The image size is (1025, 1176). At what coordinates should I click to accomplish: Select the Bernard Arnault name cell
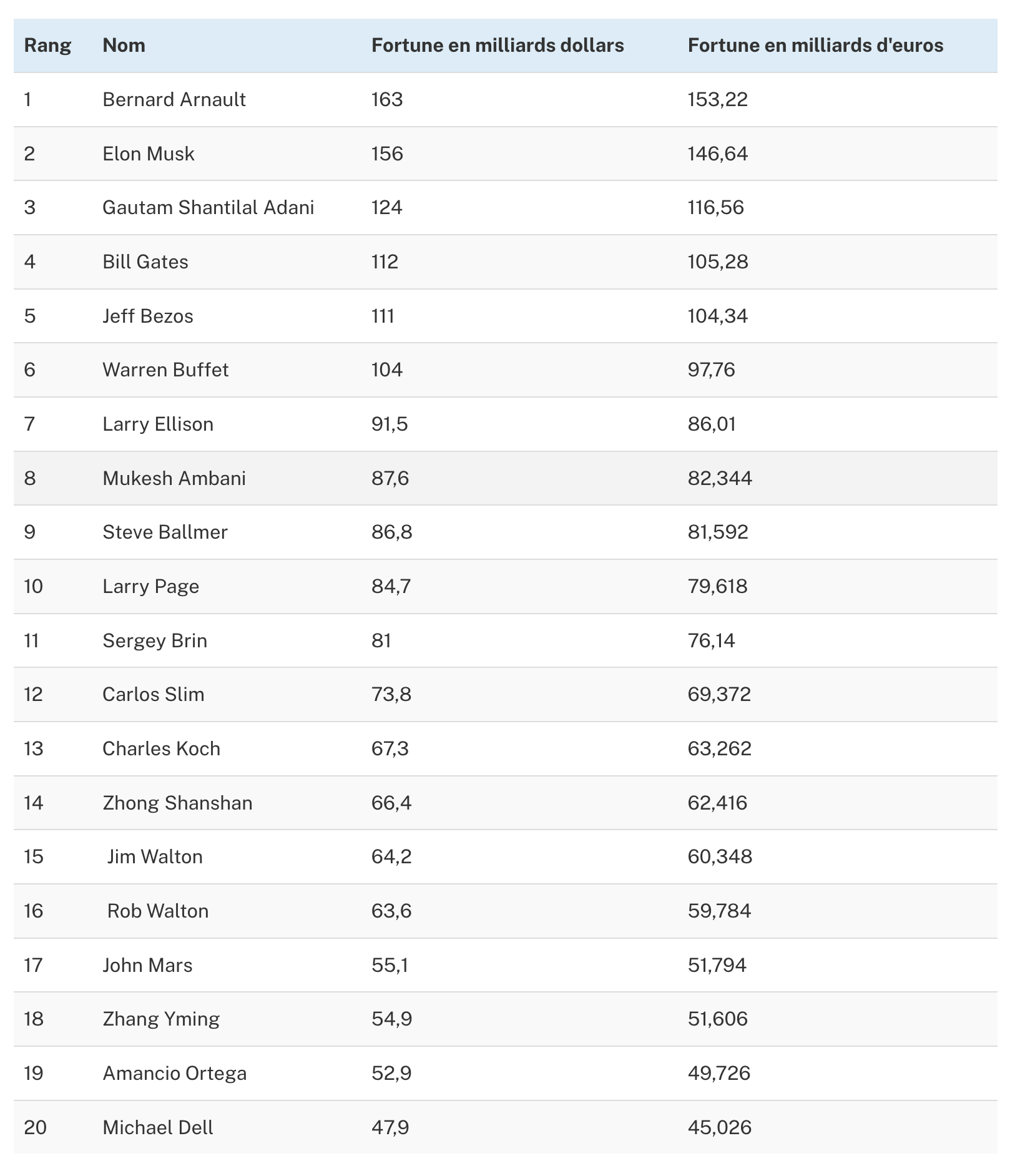(x=174, y=100)
